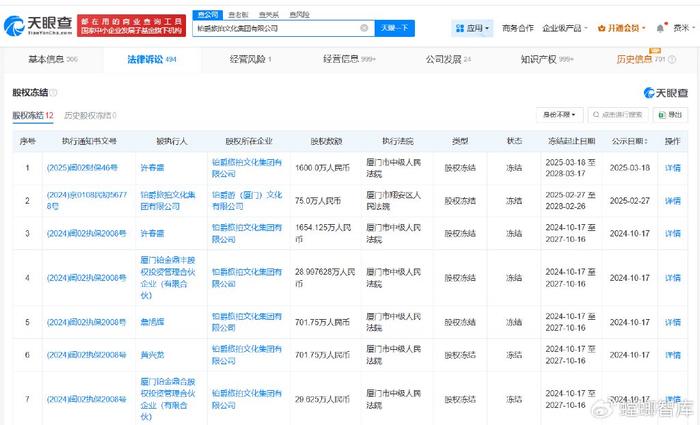
Task: Switch to the 查关系 search tab
Action: pyautogui.click(x=269, y=15)
